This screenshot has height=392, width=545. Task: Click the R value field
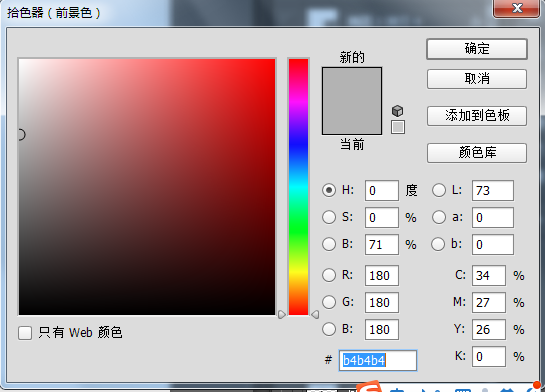pyautogui.click(x=382, y=276)
